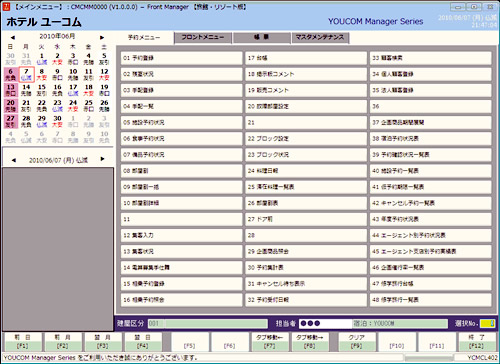Choose menu item 24

(x=306, y=171)
